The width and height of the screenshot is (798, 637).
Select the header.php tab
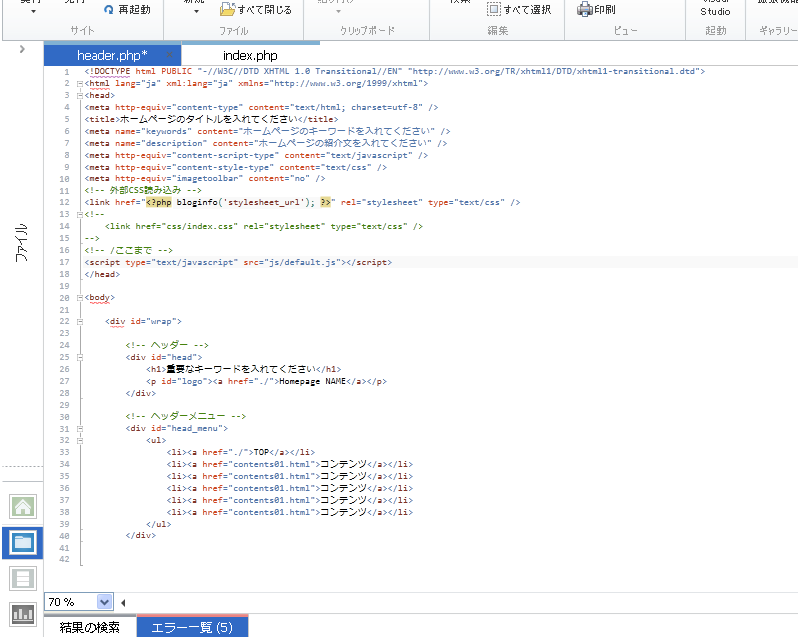tap(112, 56)
